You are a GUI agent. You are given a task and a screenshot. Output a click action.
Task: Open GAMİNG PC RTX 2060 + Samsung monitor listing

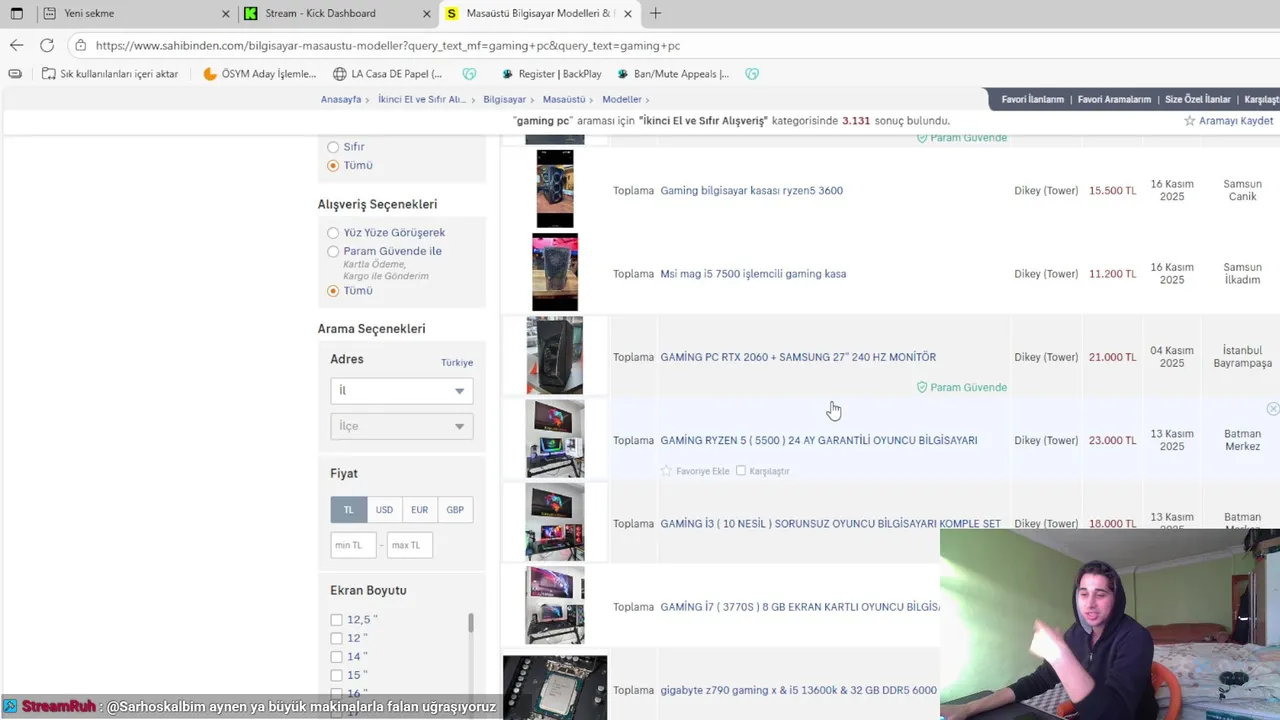(798, 357)
